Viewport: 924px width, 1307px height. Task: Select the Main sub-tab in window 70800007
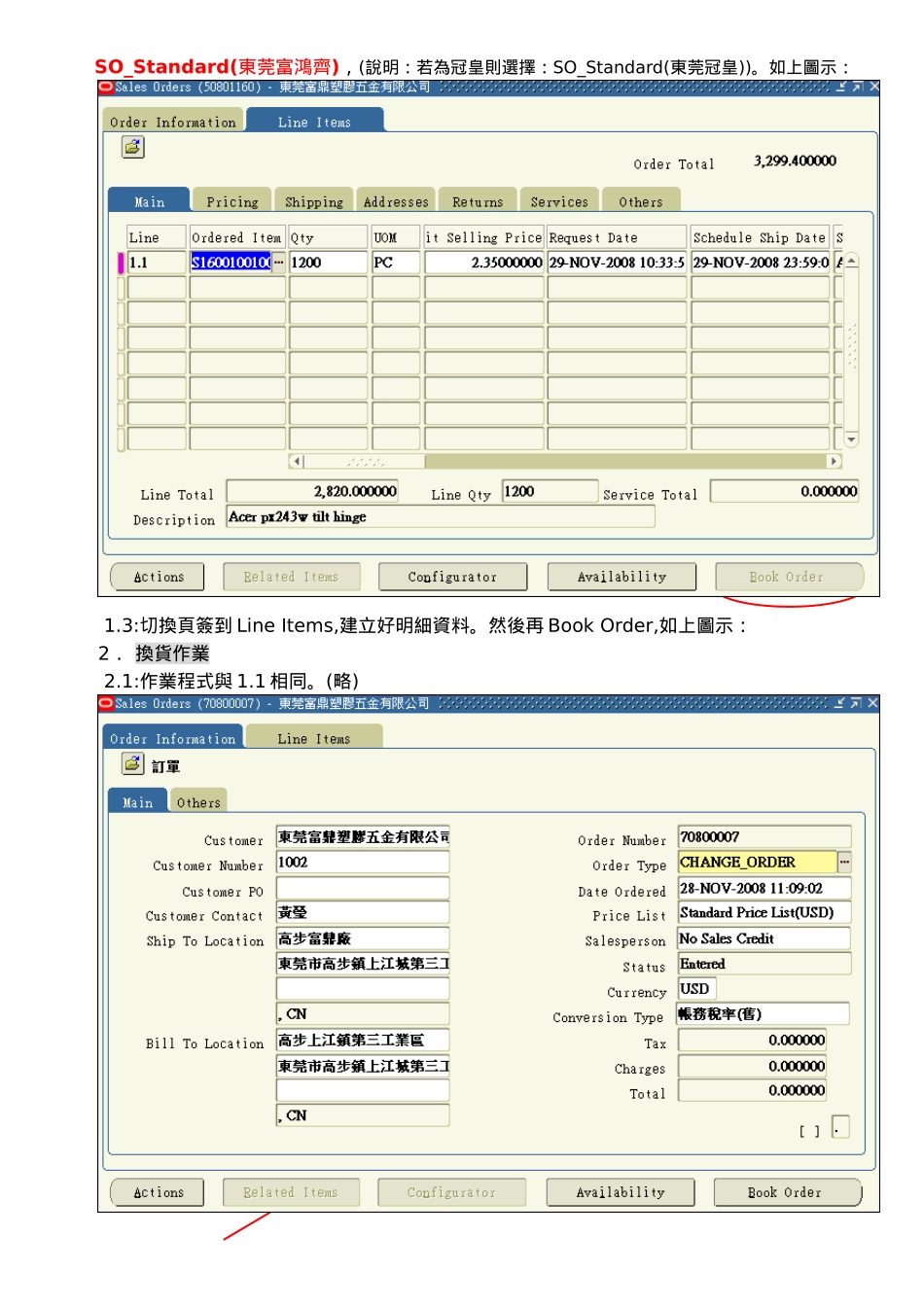(x=138, y=802)
